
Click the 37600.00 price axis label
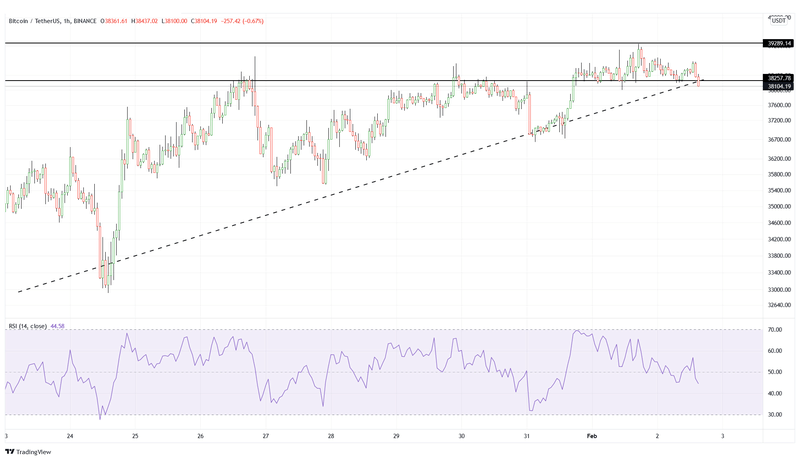tap(780, 106)
